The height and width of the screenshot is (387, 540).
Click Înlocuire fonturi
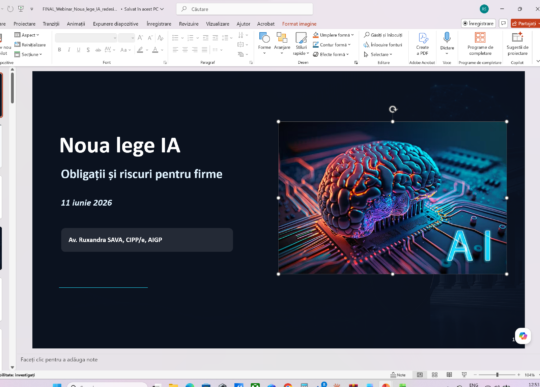tap(383, 44)
